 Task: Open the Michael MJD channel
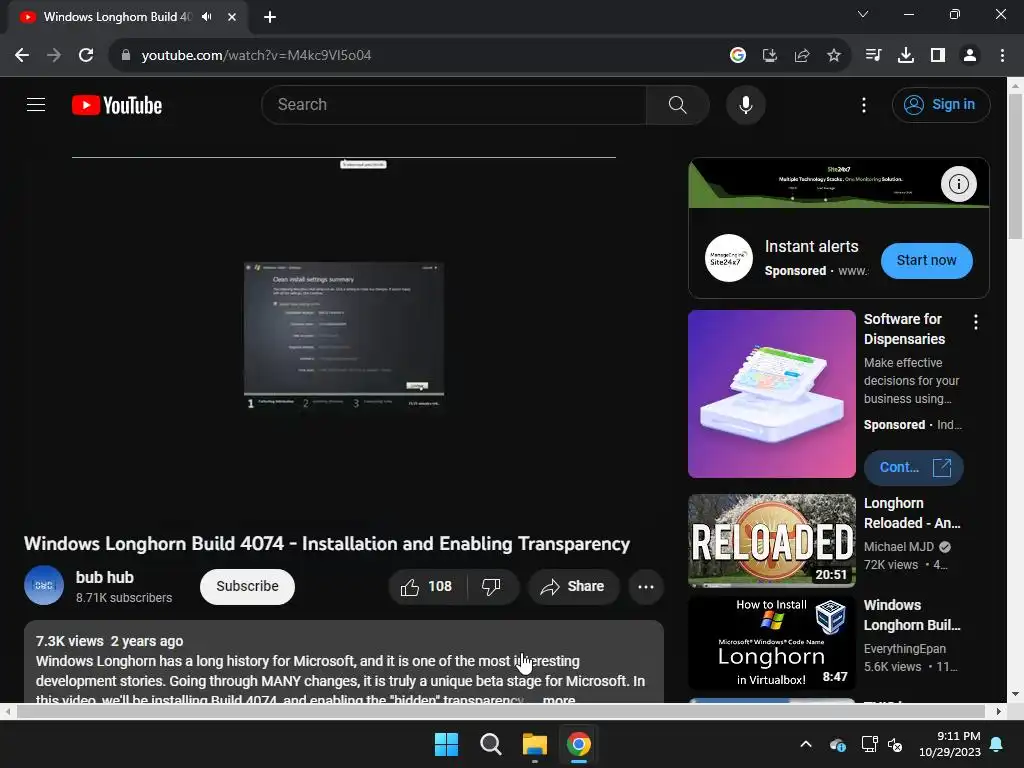(x=899, y=547)
